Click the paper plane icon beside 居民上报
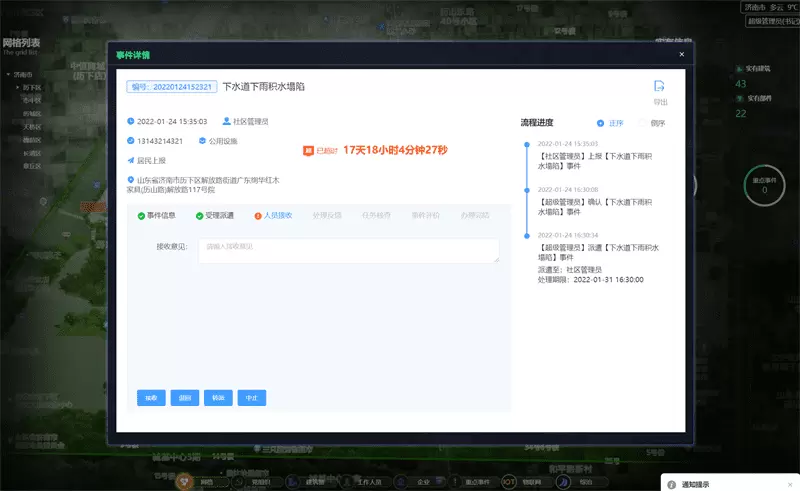Viewport: 800px width, 491px height. (131, 160)
